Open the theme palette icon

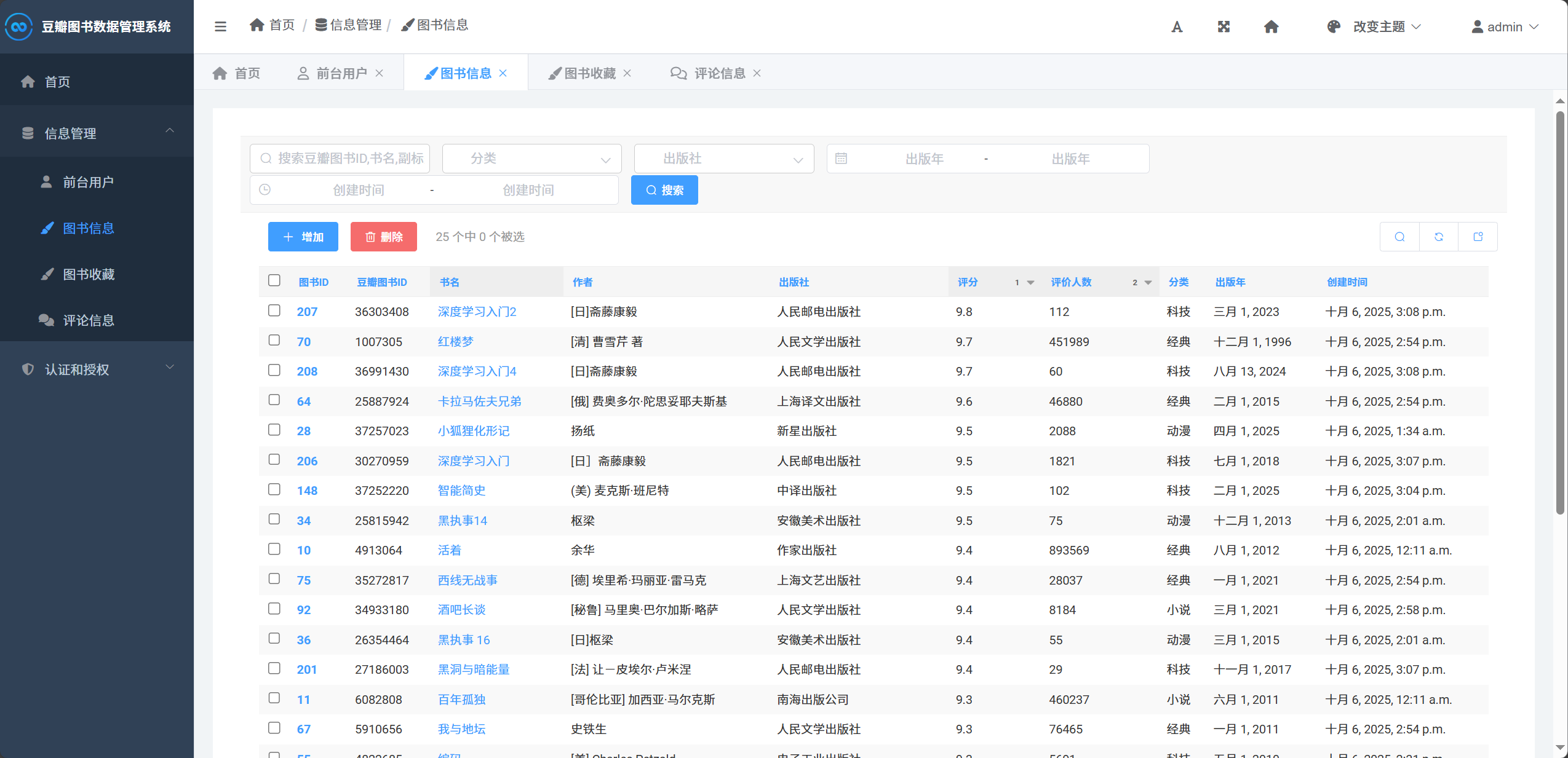[x=1333, y=26]
